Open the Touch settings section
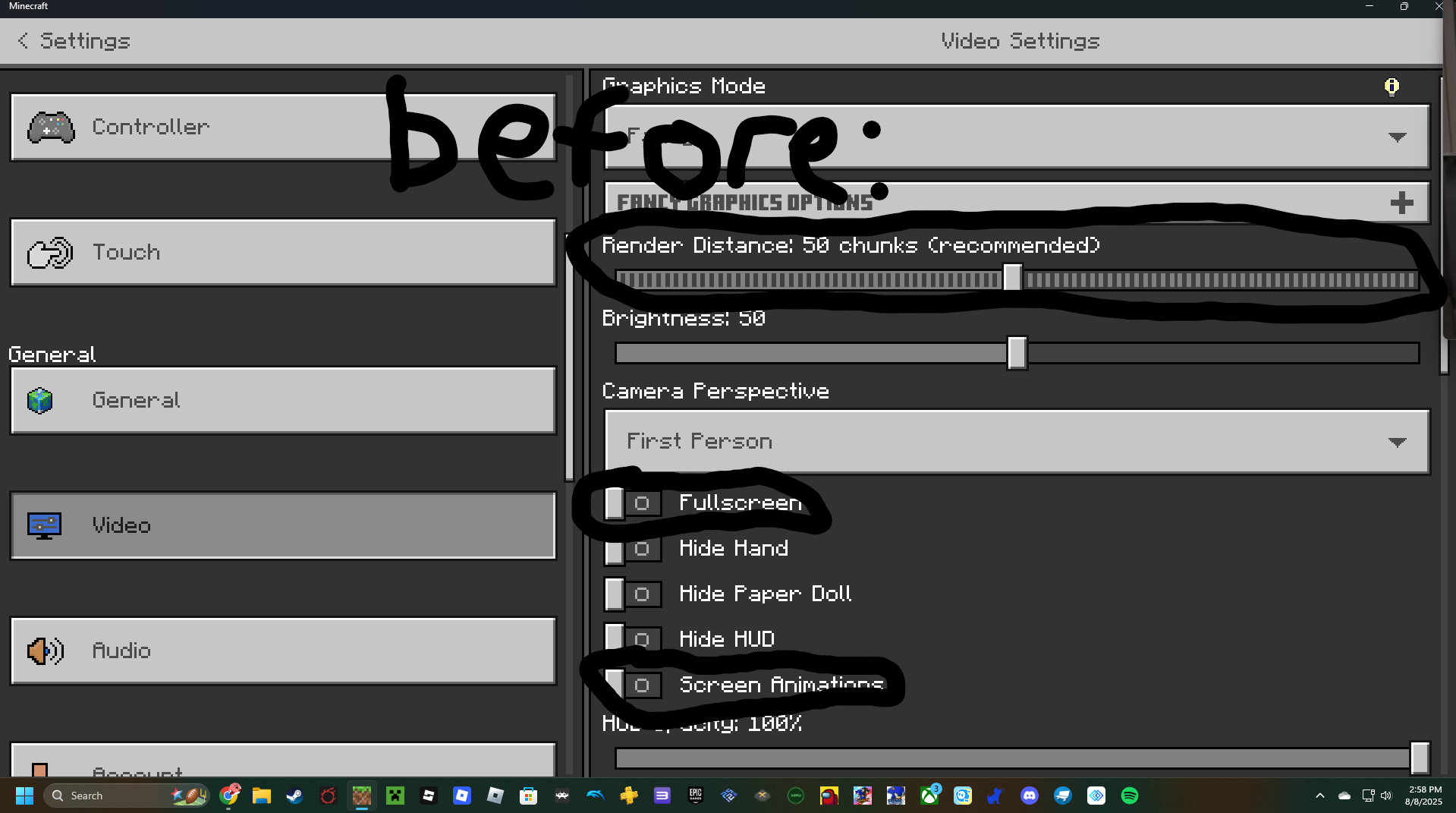 click(283, 253)
